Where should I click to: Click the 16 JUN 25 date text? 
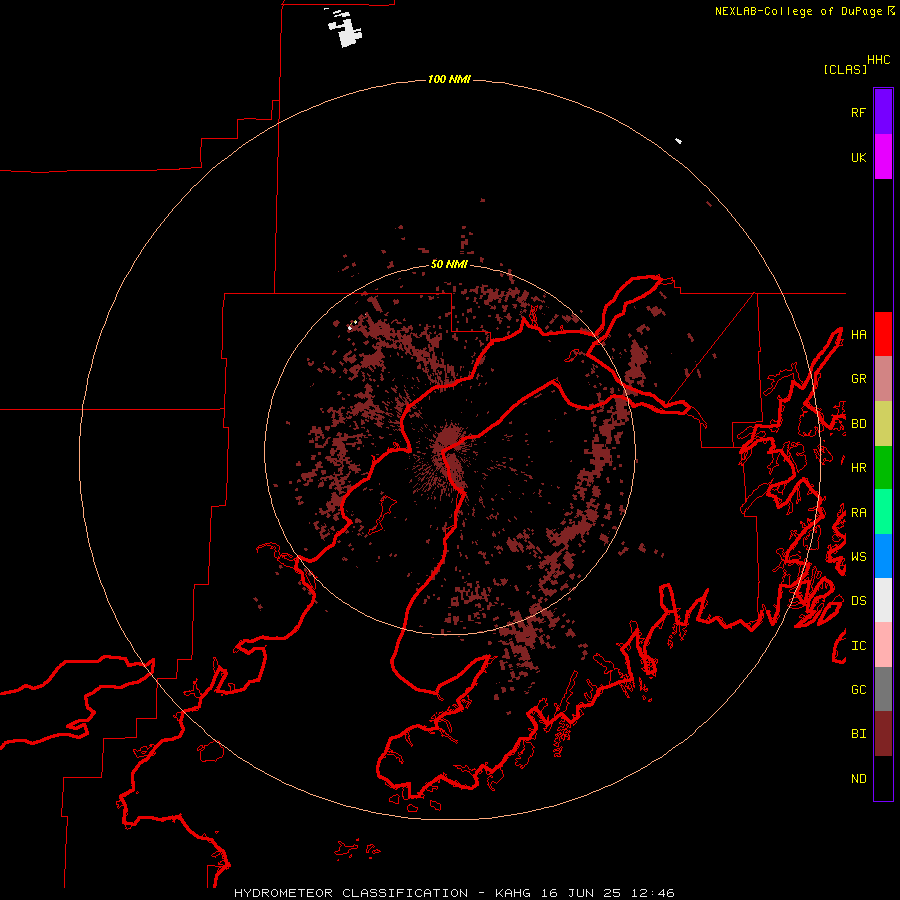tap(580, 893)
